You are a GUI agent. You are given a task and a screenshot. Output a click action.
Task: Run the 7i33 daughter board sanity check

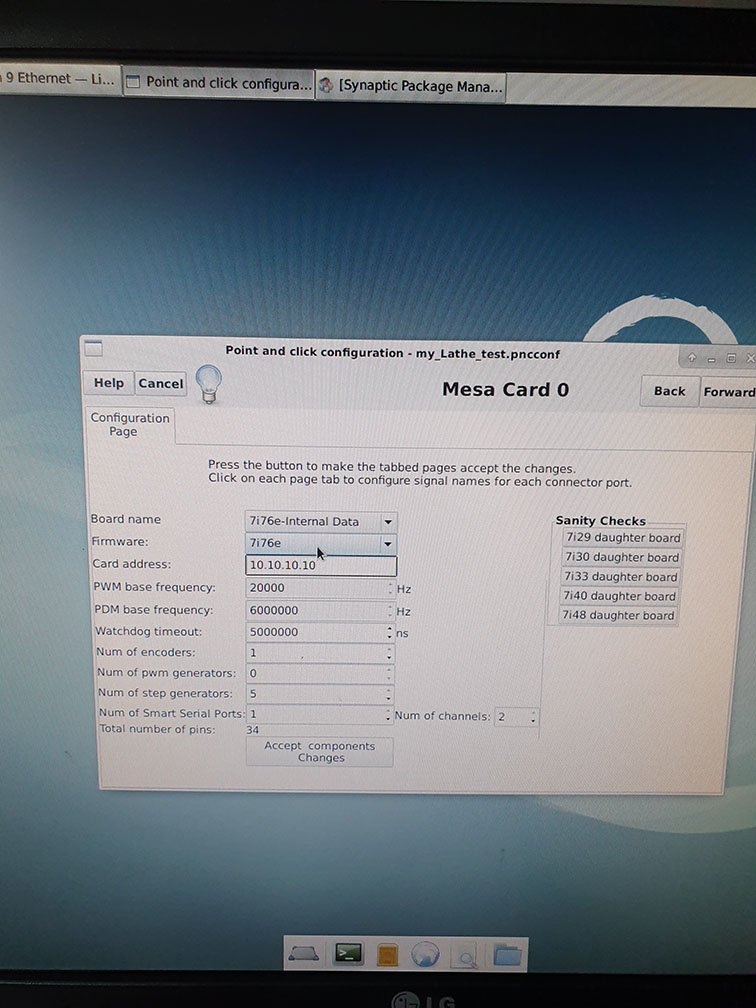620,577
